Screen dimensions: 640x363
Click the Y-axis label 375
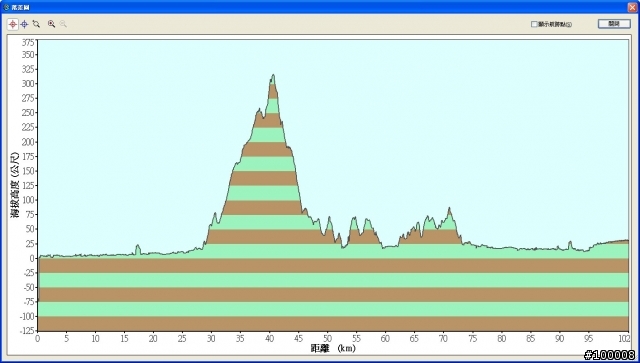click(28, 43)
